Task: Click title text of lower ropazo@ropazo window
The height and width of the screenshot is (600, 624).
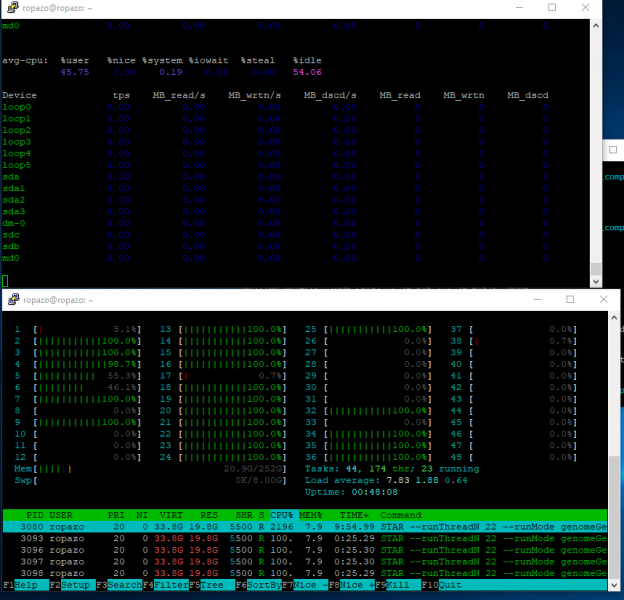Action: click(x=58, y=300)
